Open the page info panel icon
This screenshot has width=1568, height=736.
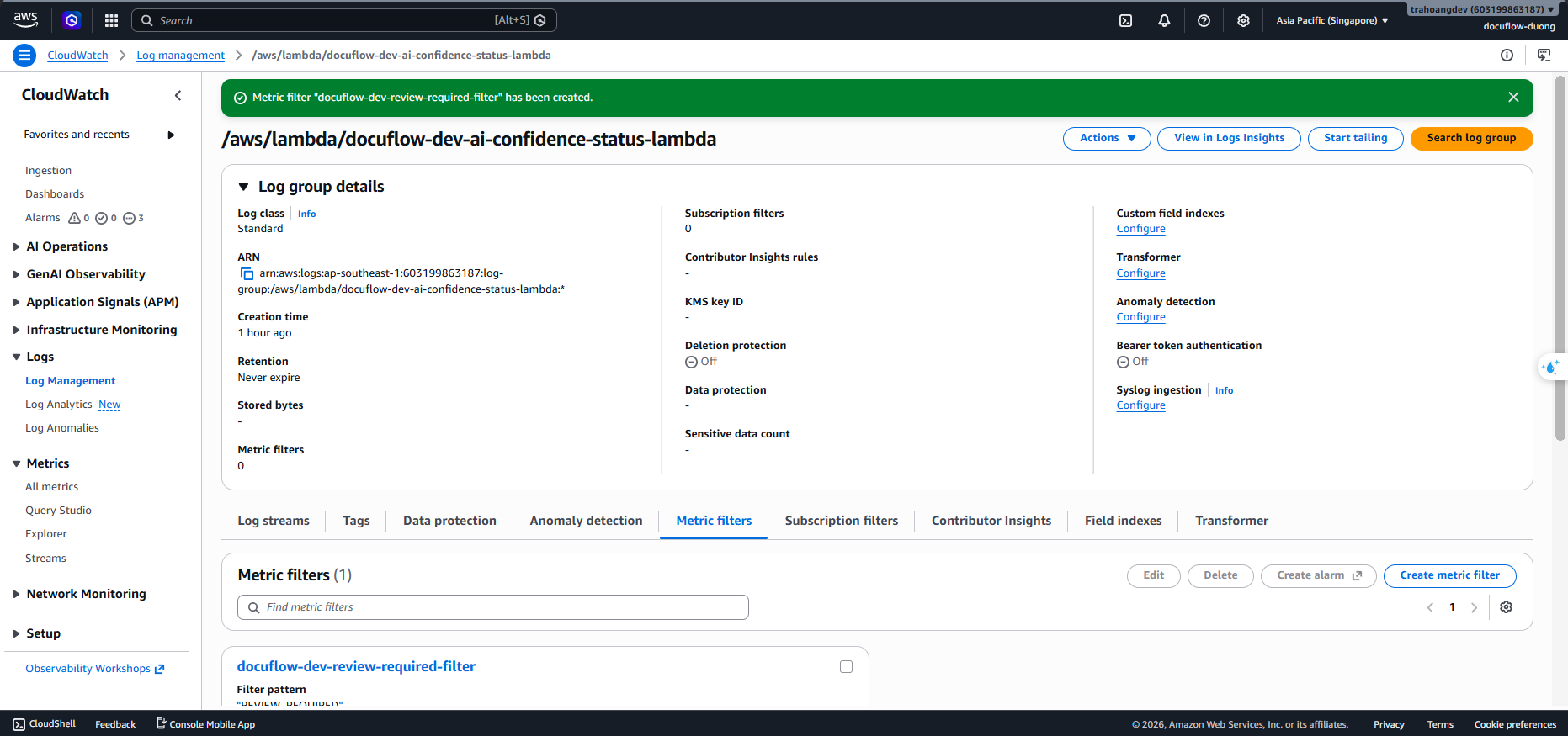(1507, 56)
